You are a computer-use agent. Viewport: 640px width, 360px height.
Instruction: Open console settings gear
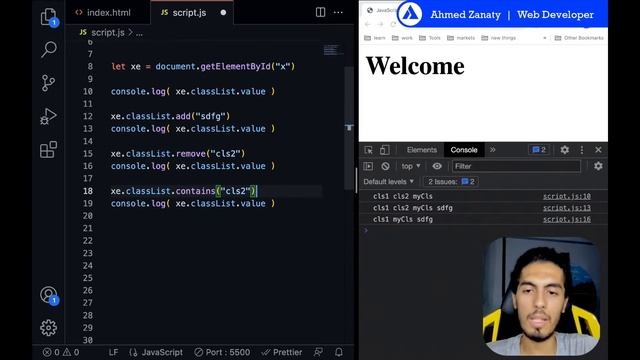click(x=598, y=166)
